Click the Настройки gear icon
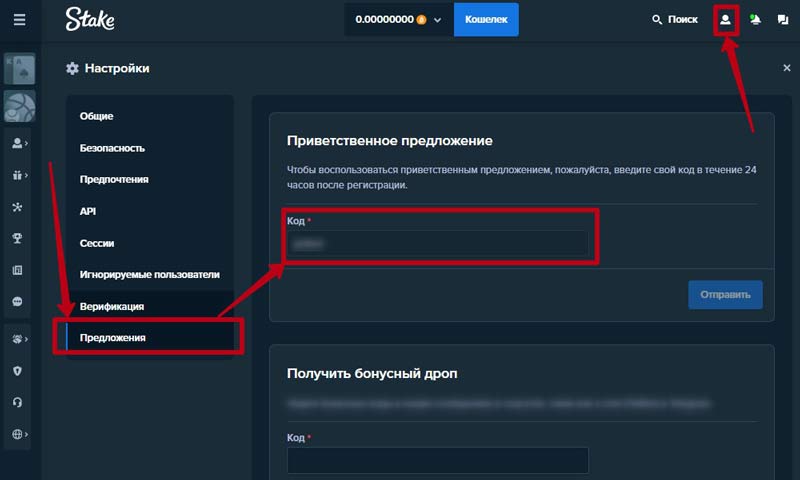Viewport: 800px width, 480px height. 72,68
